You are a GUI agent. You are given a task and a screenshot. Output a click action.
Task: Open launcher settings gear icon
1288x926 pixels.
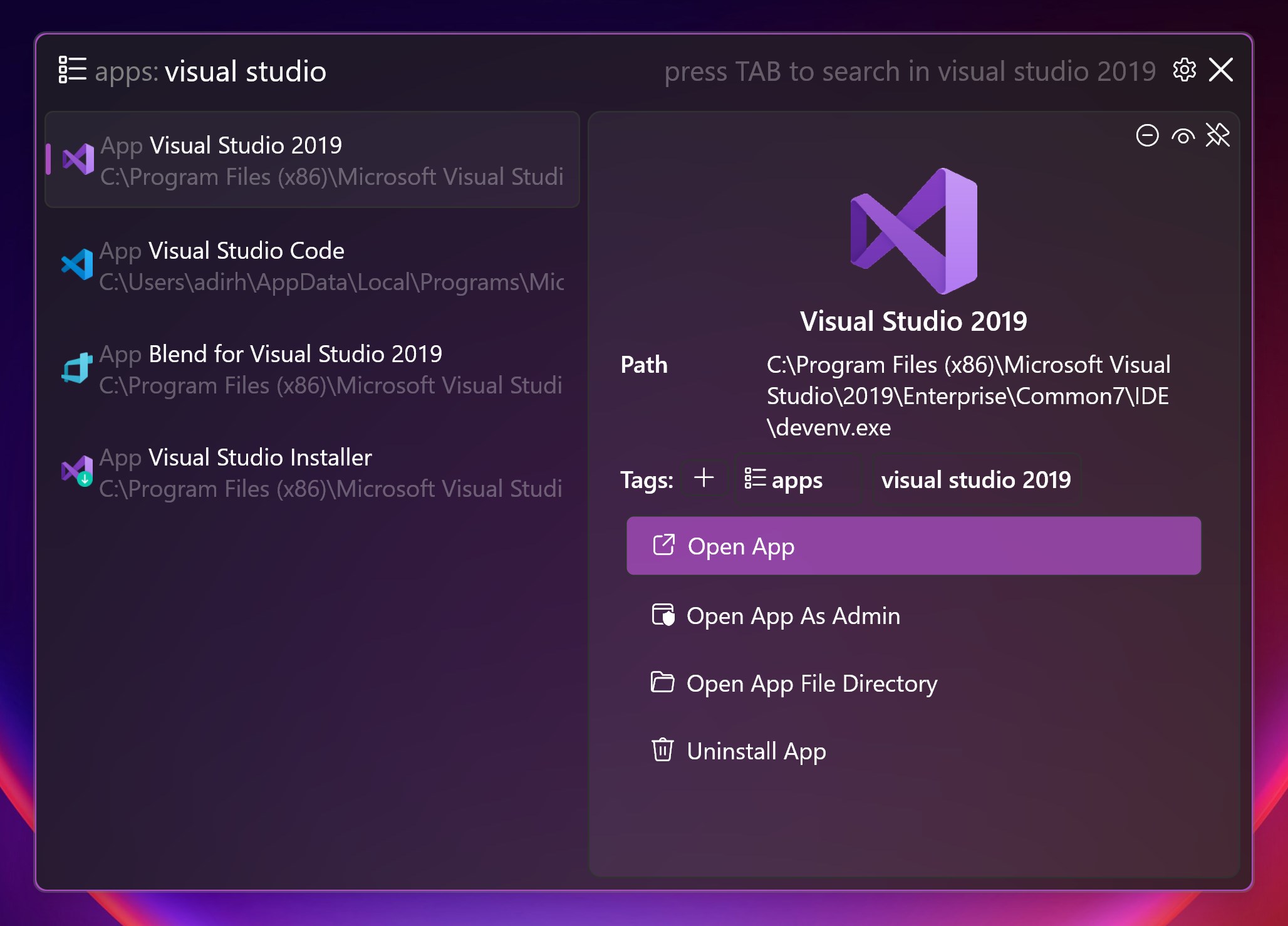1184,70
